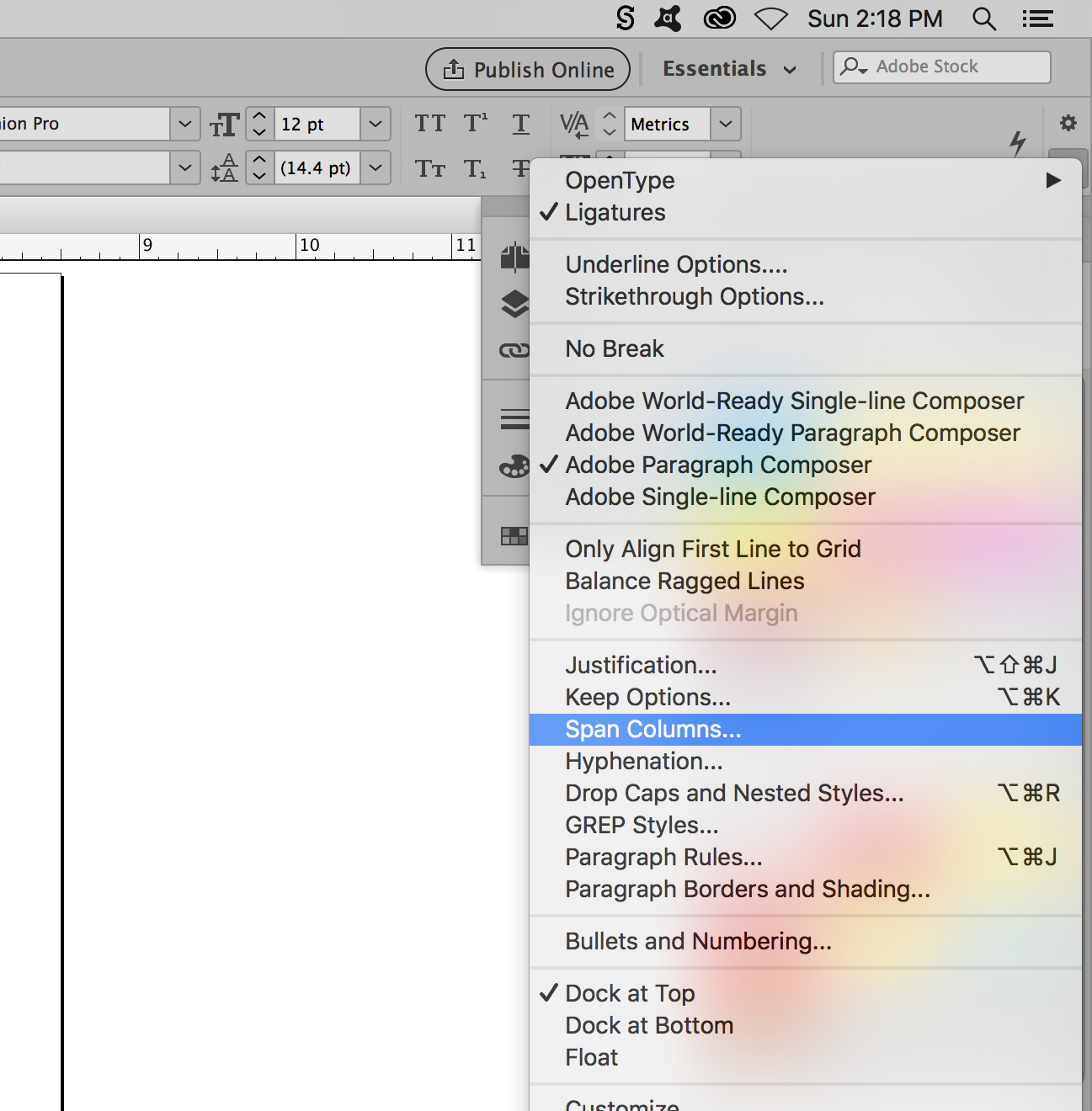Click the 14.4 pt leading field
This screenshot has width=1092, height=1111.
pyautogui.click(x=317, y=167)
